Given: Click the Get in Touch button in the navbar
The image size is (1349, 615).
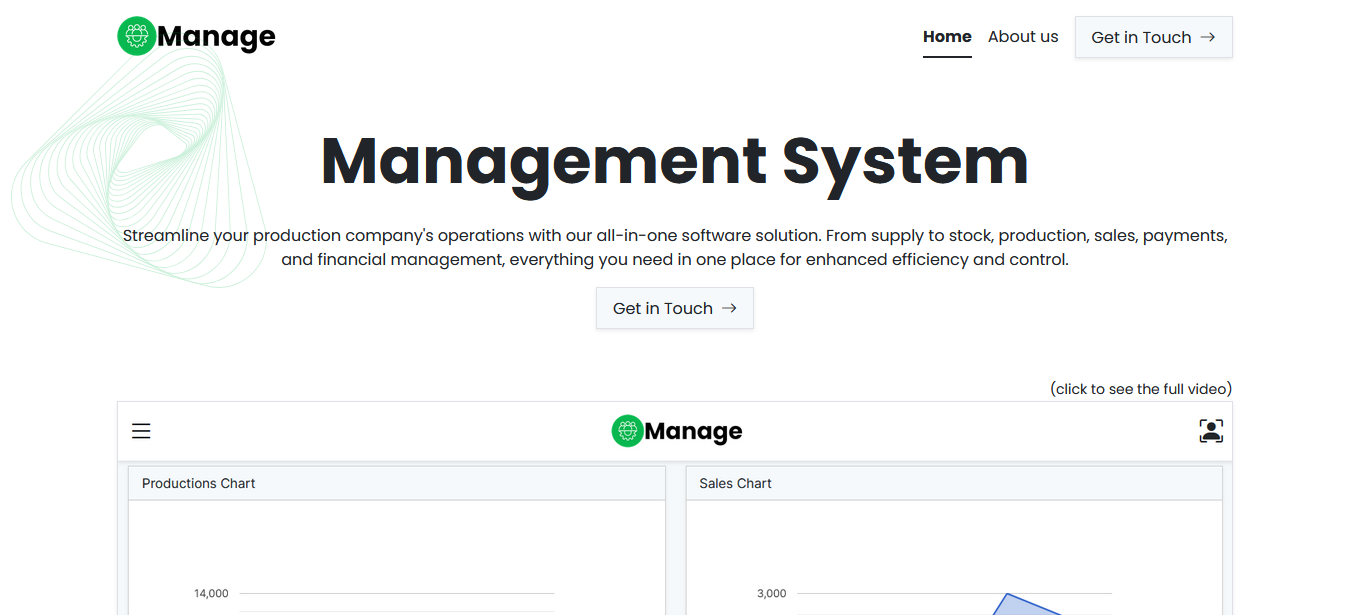Looking at the screenshot, I should coord(1153,37).
